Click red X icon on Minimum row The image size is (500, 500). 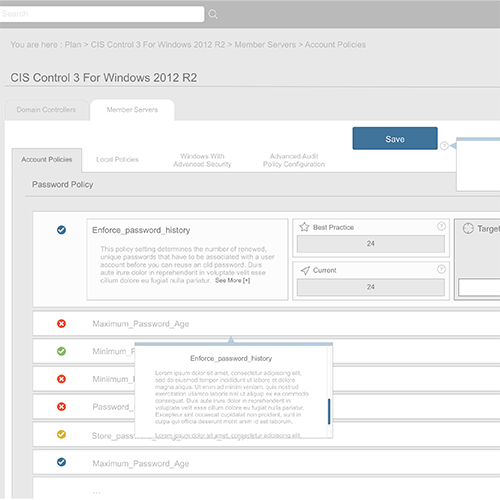point(61,379)
